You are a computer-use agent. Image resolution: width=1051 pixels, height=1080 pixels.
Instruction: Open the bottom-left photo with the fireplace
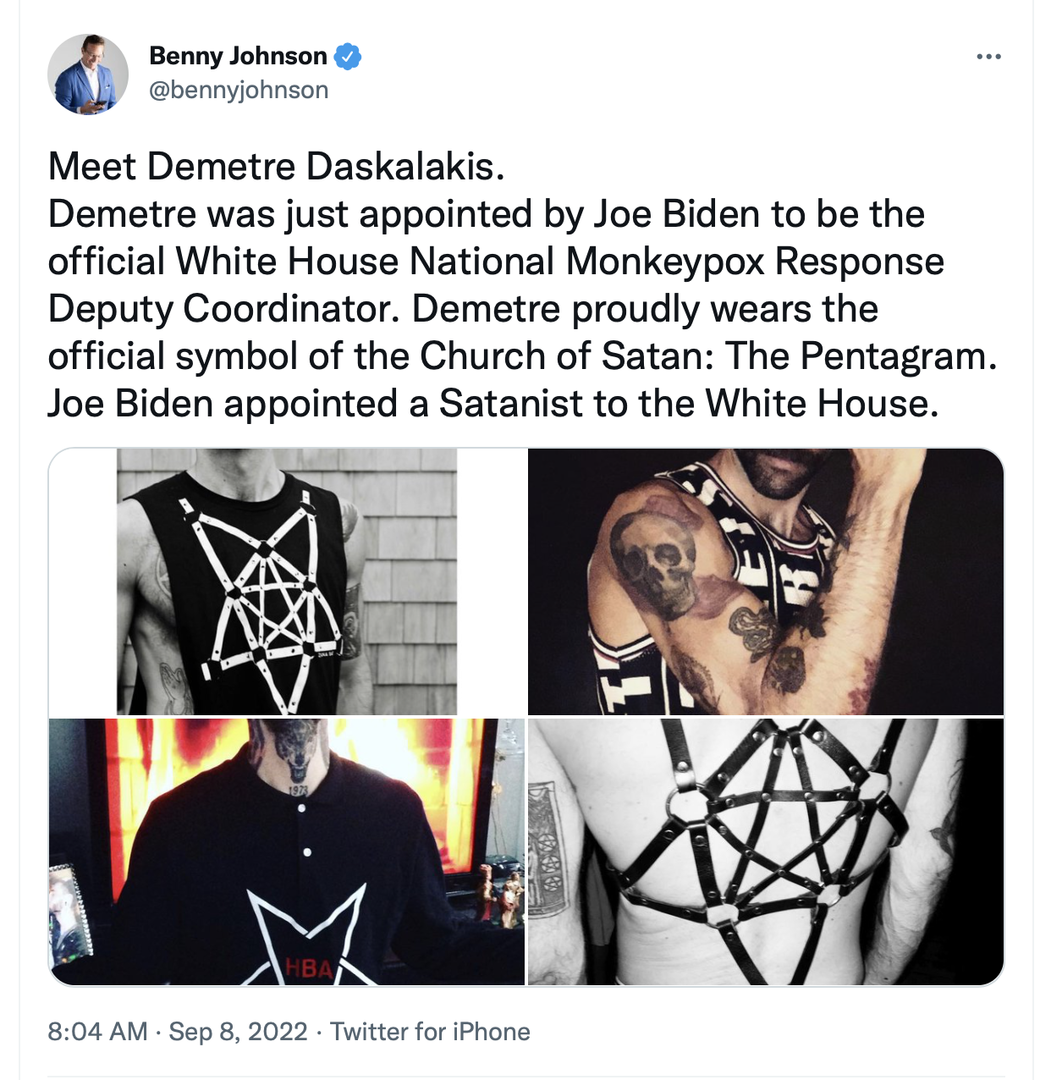287,851
